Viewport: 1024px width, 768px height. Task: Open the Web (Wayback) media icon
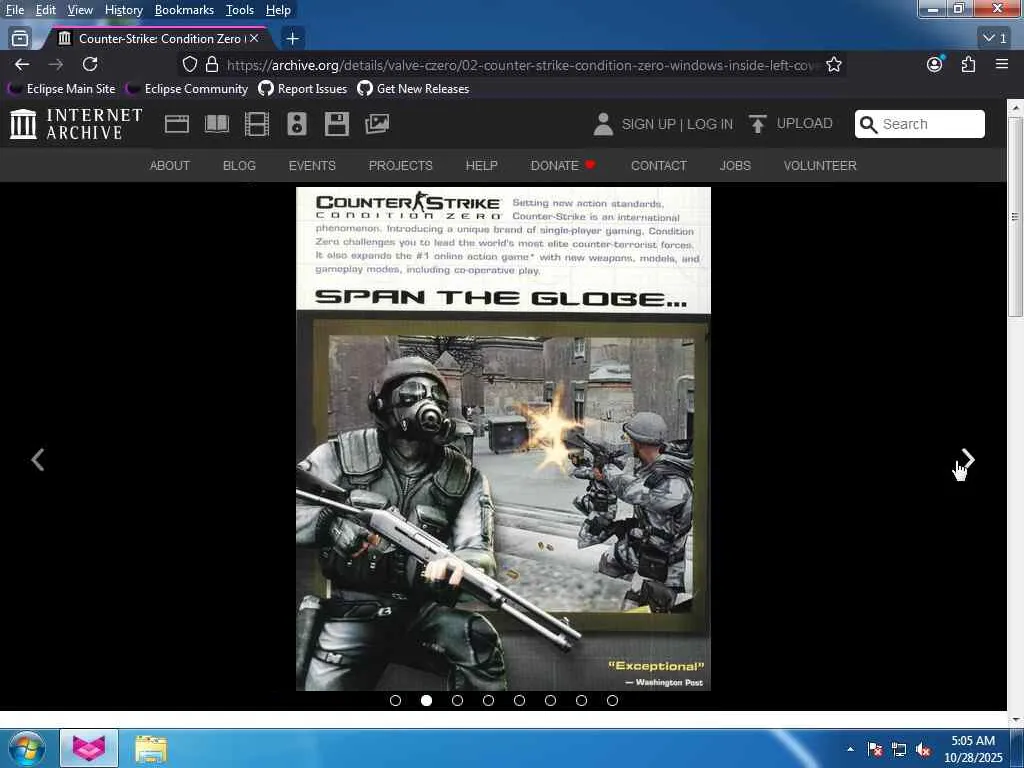point(176,124)
